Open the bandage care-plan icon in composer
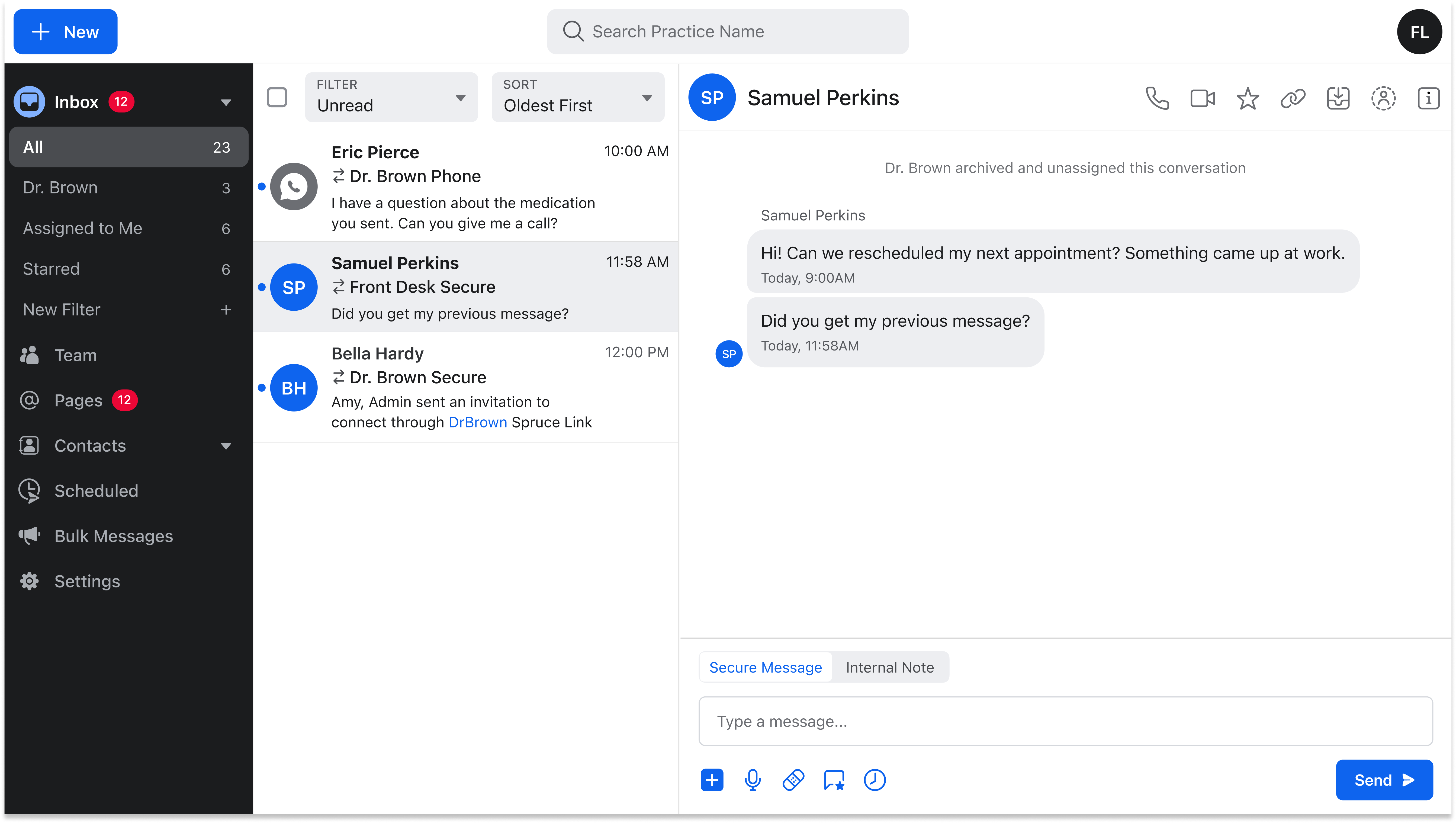 pyautogui.click(x=793, y=780)
